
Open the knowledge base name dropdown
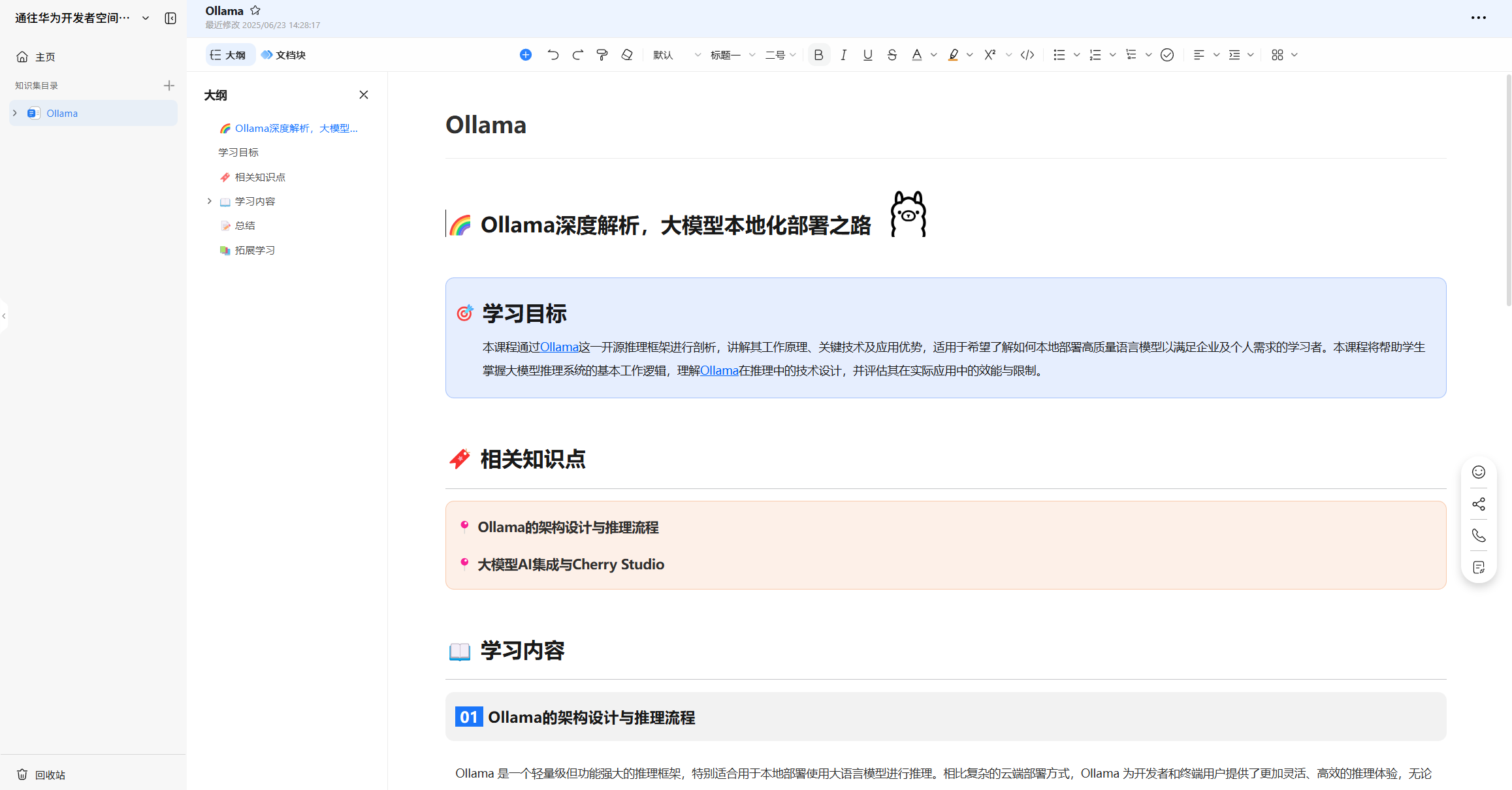click(146, 18)
